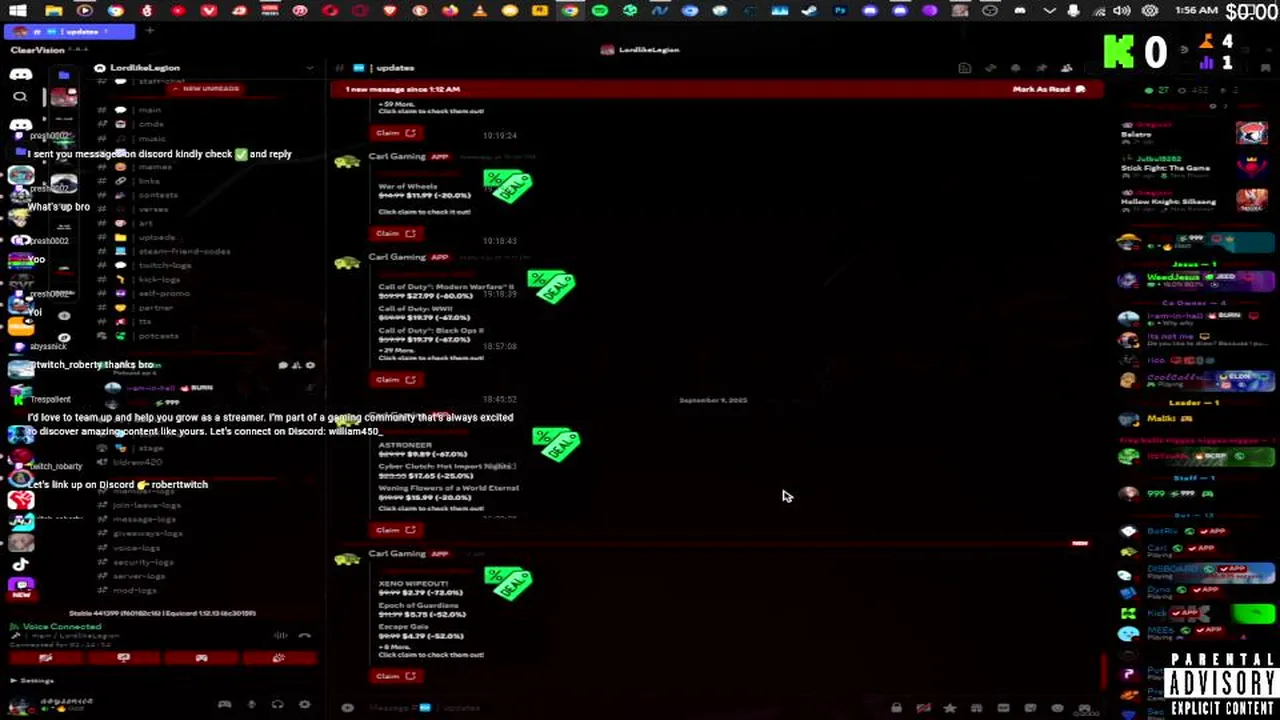Screen dimensions: 1280x720
Task: Claim the XENO WIPEOUT deals message
Action: tap(397, 676)
